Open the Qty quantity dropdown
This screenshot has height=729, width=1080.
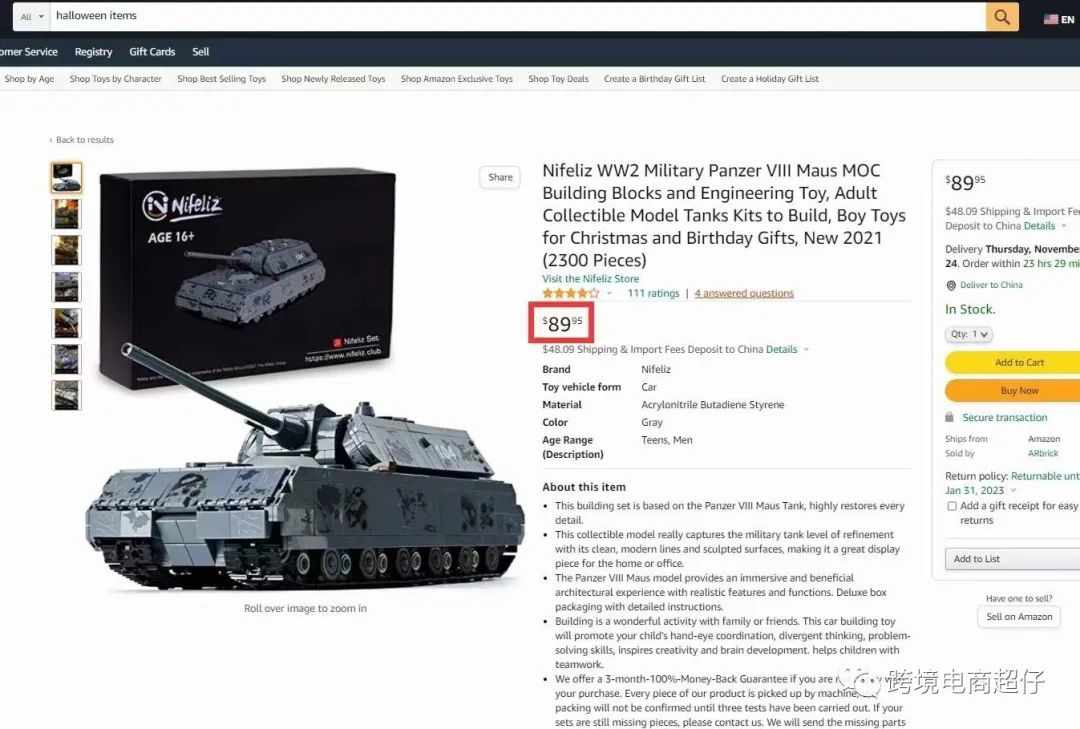968,334
